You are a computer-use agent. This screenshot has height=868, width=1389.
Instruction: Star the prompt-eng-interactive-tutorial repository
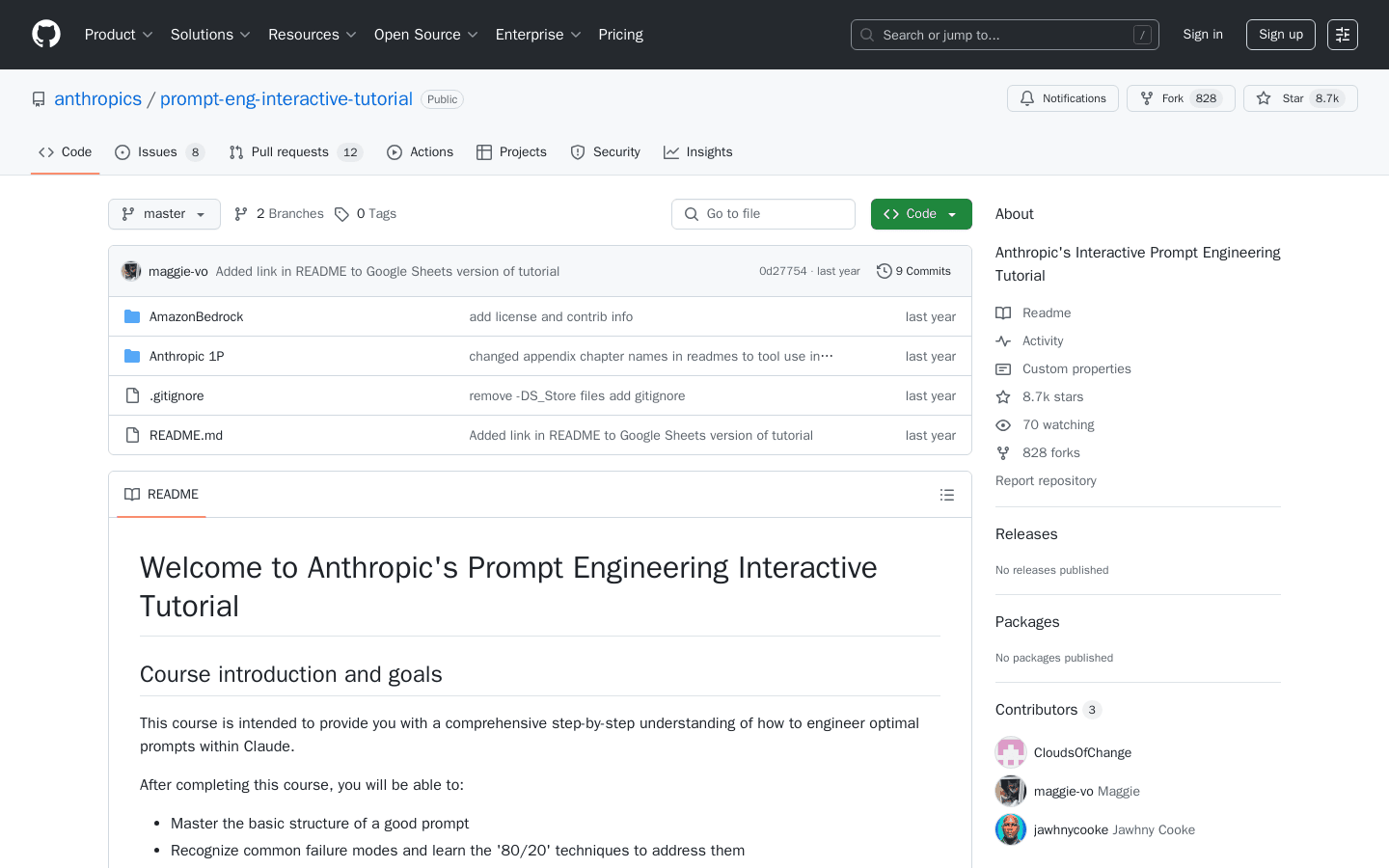click(1299, 97)
